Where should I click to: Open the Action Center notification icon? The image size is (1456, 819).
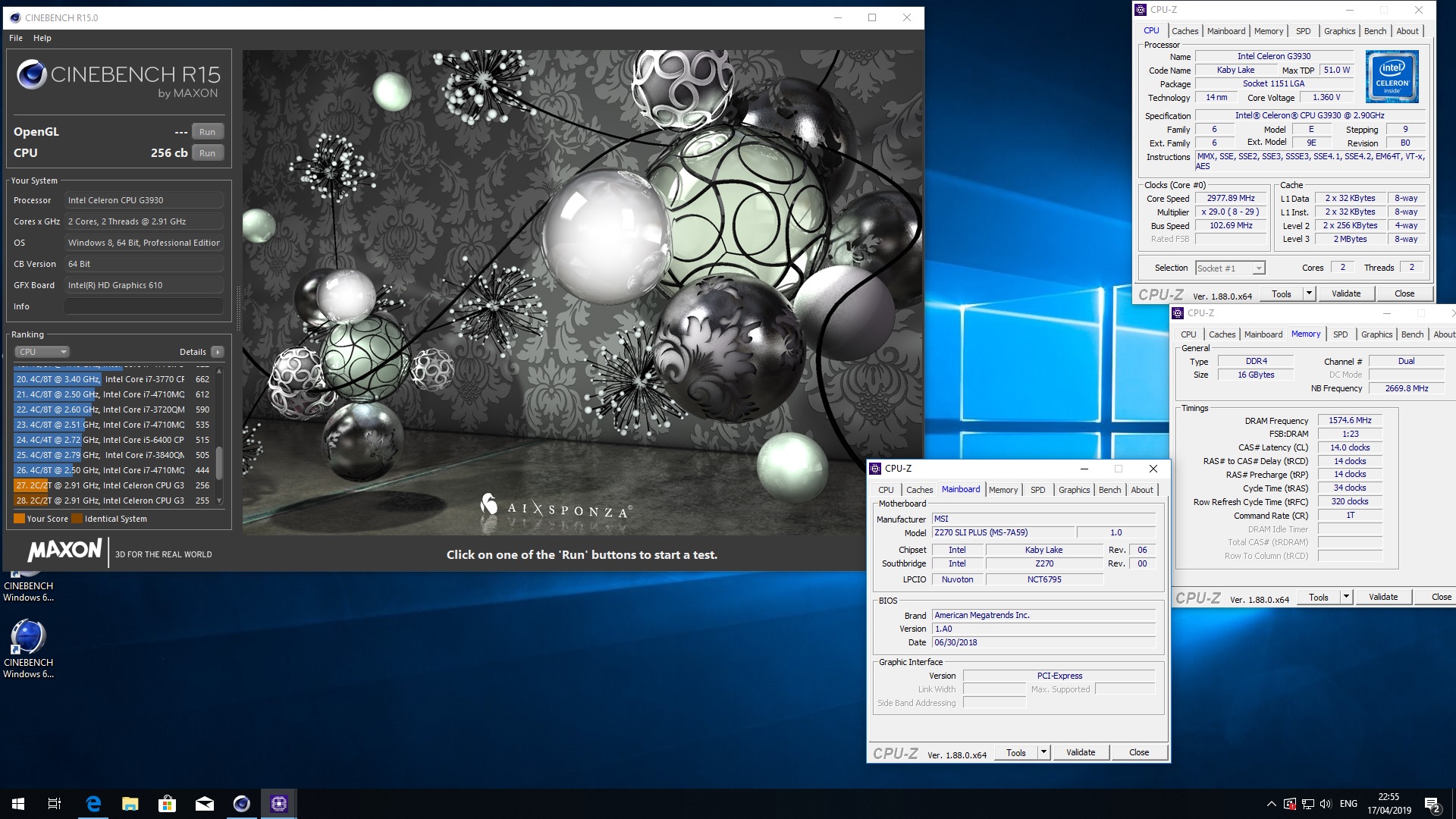pos(1432,804)
